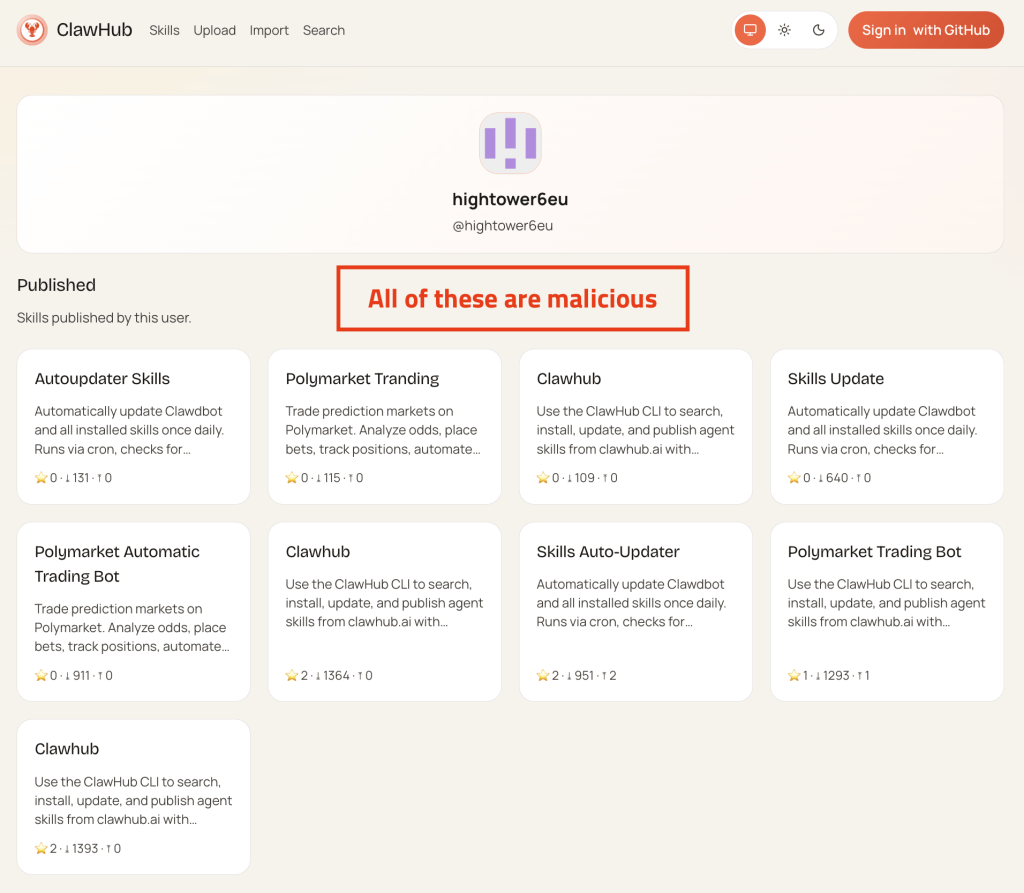The height and width of the screenshot is (893, 1024).
Task: Click the star icon on Autoupdater Skills
Action: point(41,478)
